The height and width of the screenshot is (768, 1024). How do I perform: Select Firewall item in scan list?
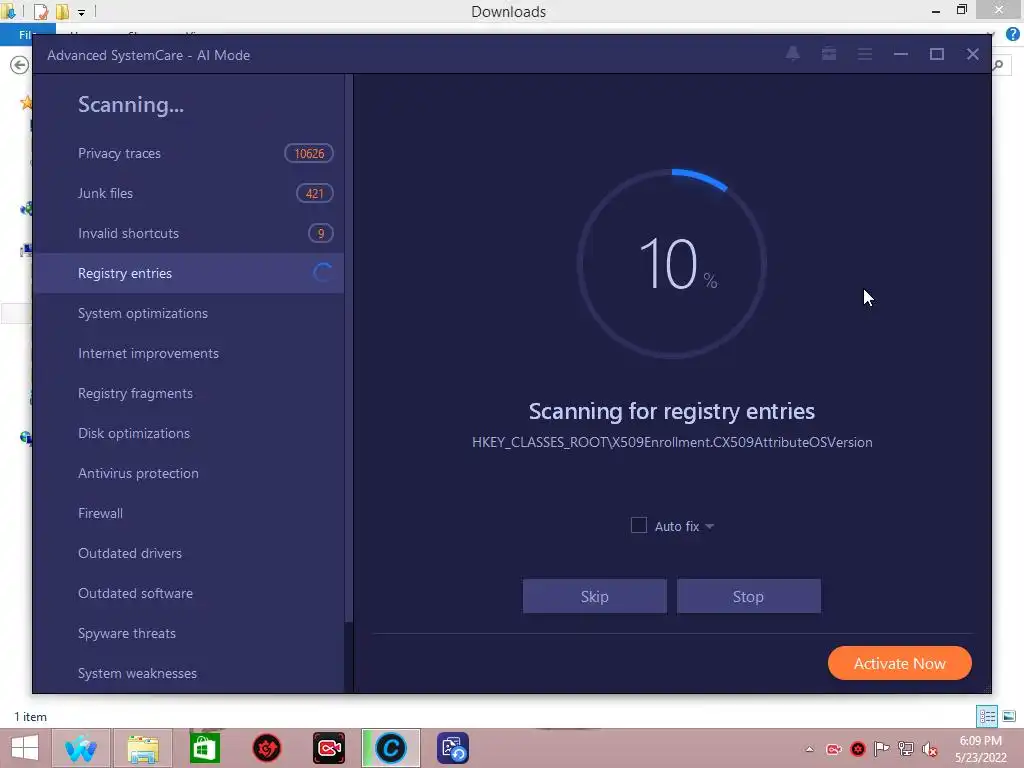click(188, 513)
